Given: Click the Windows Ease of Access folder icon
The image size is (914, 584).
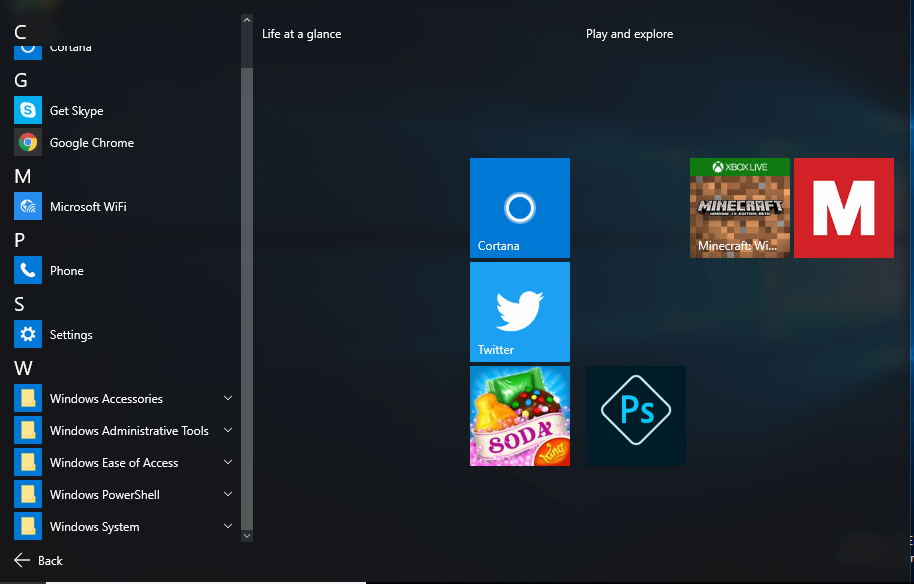Looking at the screenshot, I should 28,462.
